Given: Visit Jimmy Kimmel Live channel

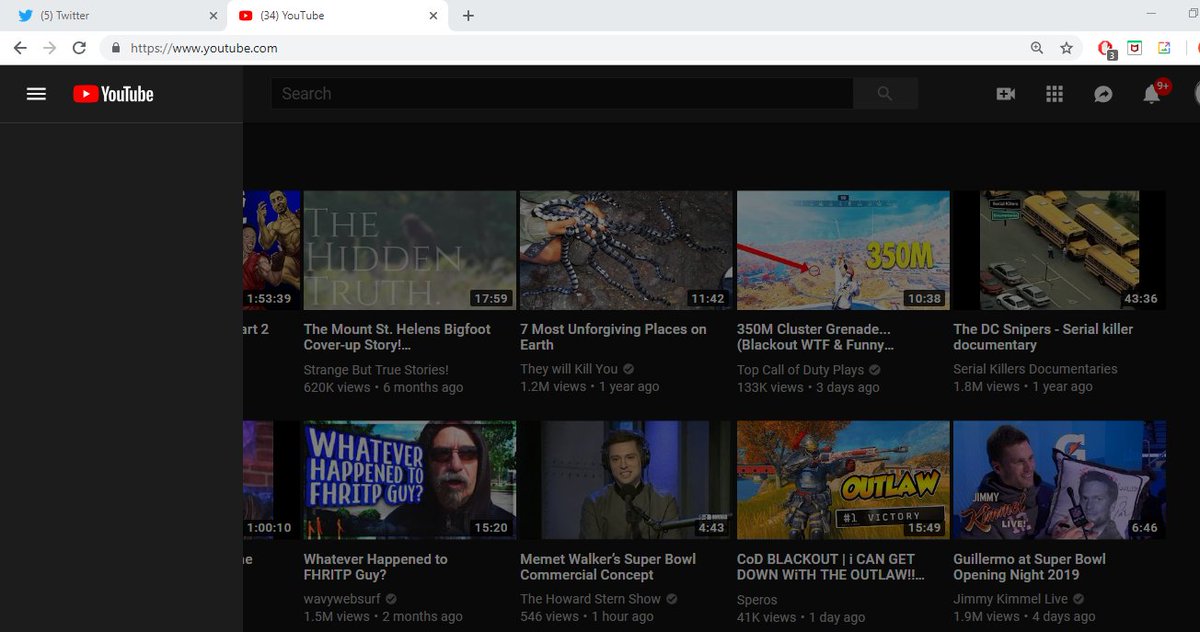Looking at the screenshot, I should pyautogui.click(x=1011, y=599).
